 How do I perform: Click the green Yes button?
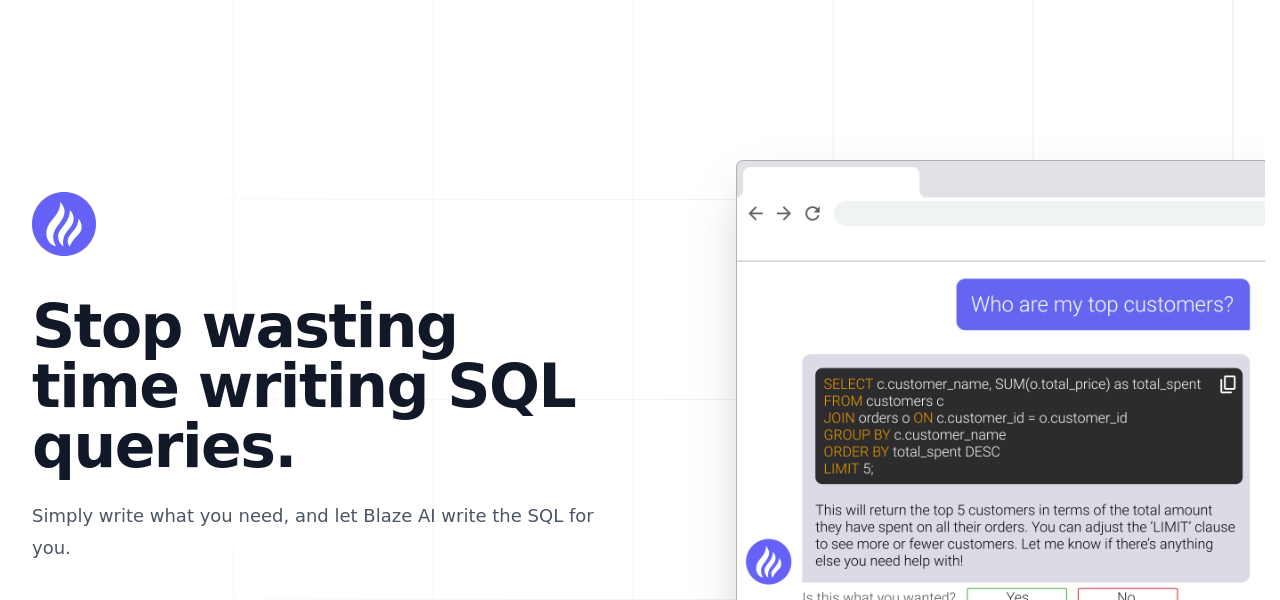pyautogui.click(x=1016, y=595)
